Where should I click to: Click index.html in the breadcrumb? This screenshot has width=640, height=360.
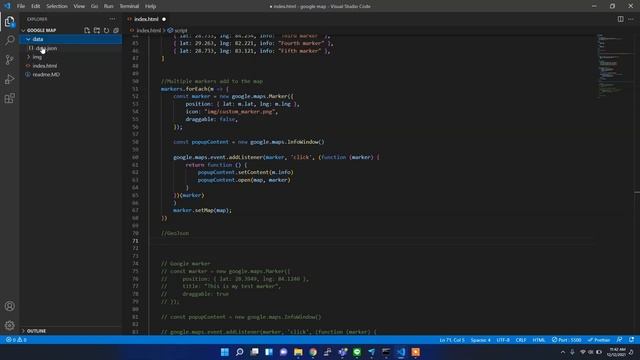(x=149, y=30)
